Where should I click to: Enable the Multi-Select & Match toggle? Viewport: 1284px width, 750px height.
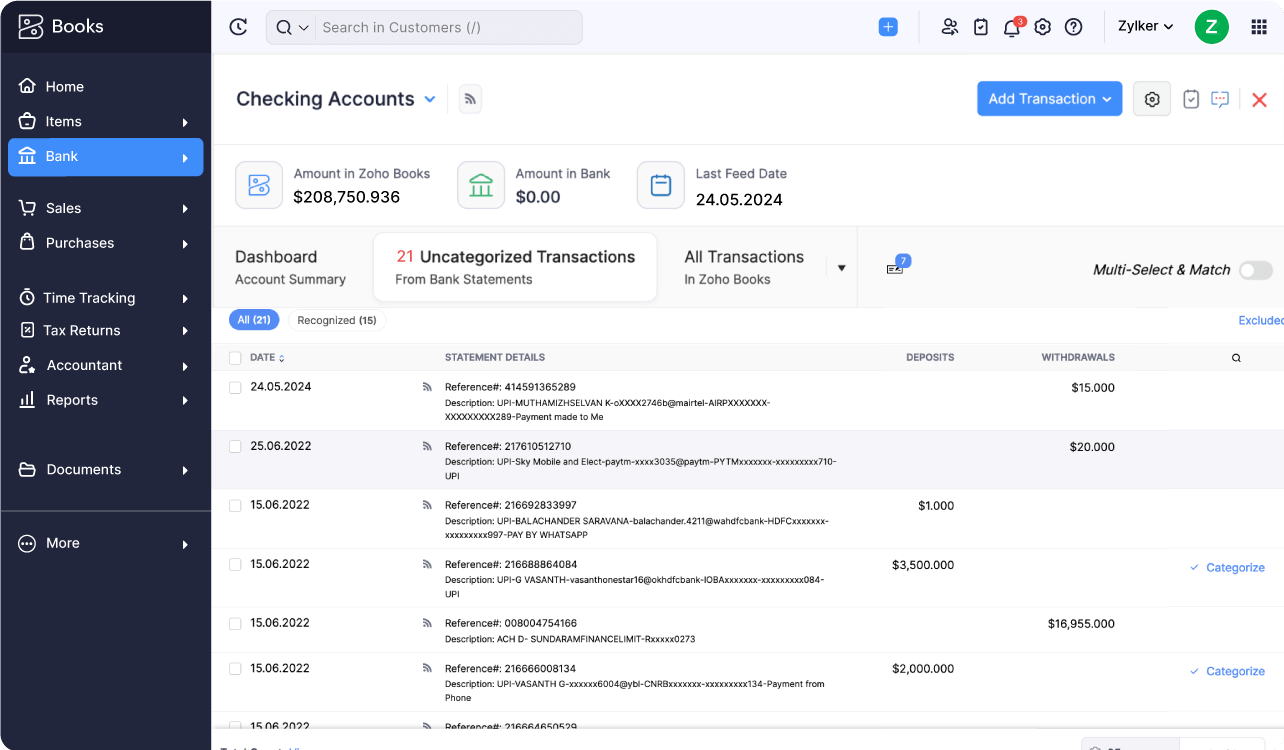(1255, 270)
